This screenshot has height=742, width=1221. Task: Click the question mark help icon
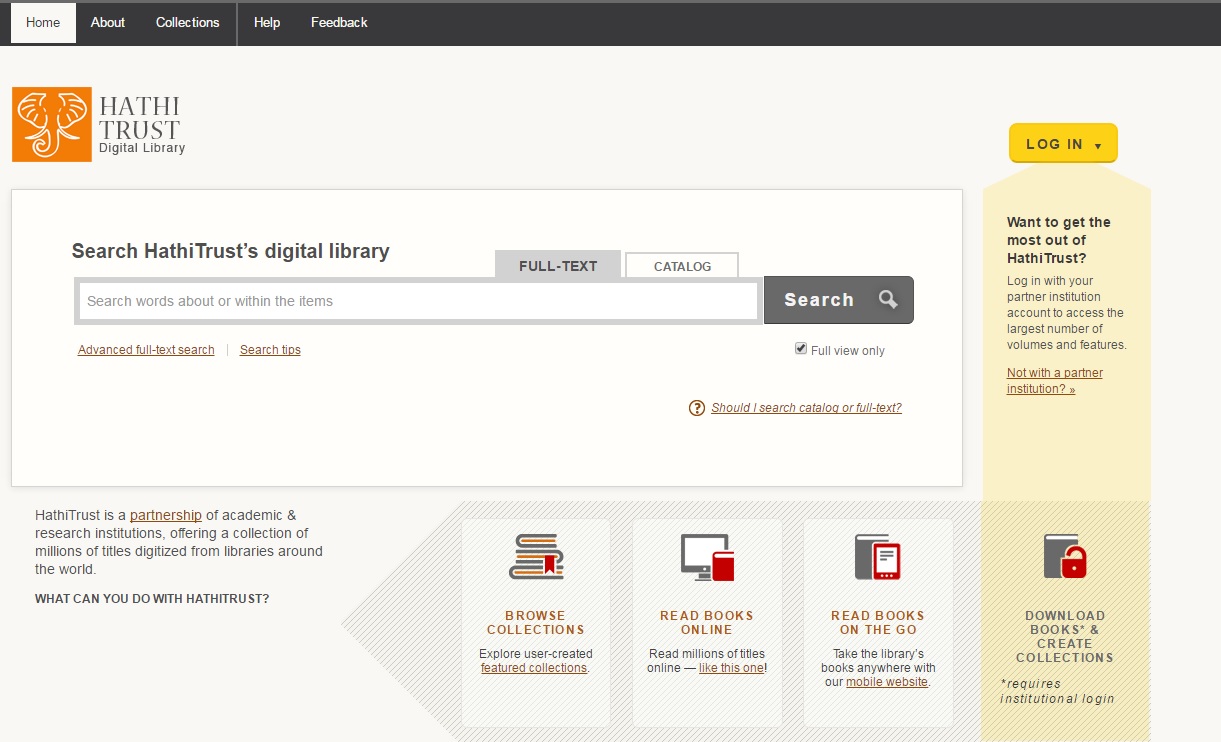697,408
